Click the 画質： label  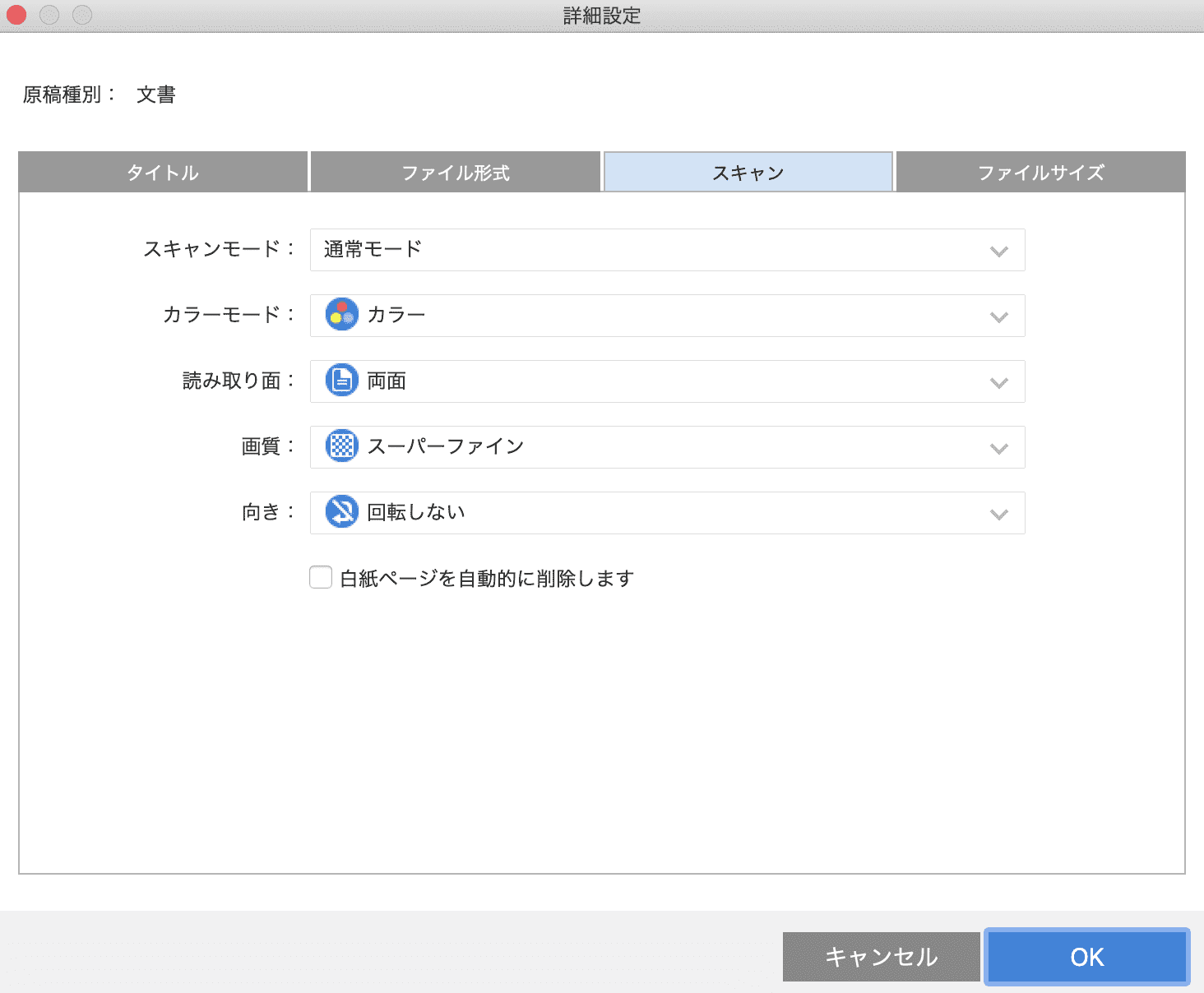269,446
